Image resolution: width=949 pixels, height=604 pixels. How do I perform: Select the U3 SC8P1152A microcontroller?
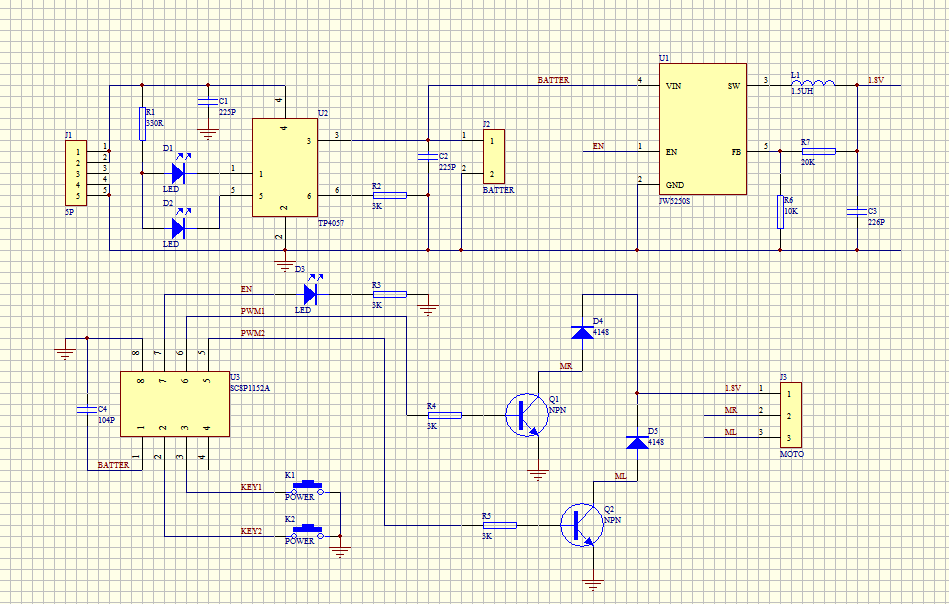(173, 404)
